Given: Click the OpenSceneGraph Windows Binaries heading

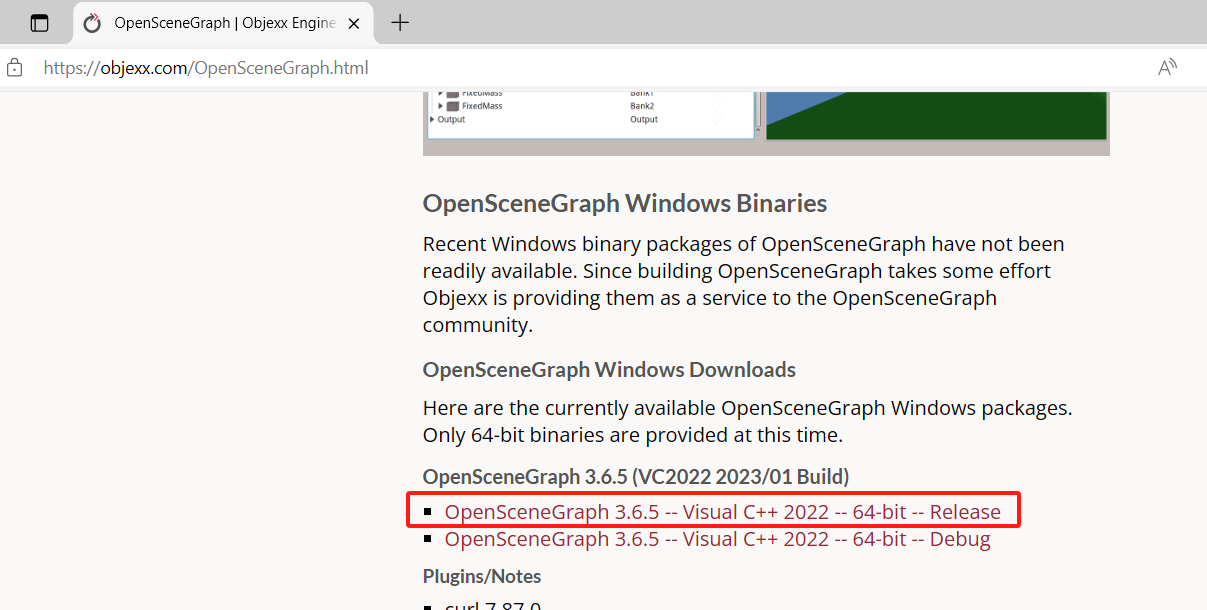Looking at the screenshot, I should click(624, 204).
